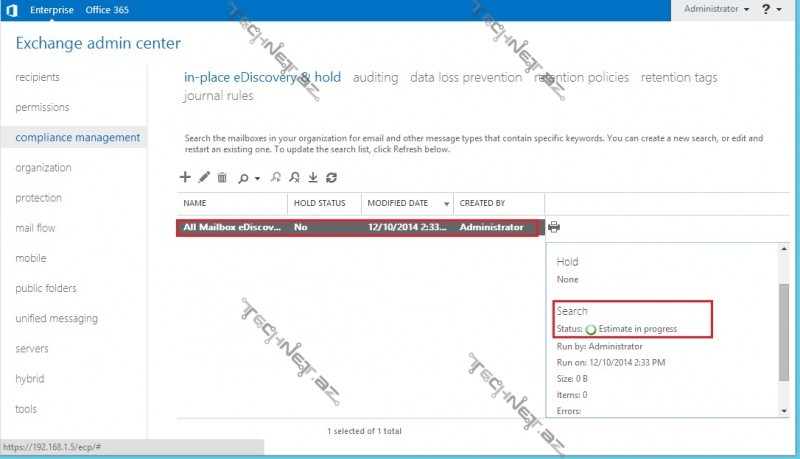Open the MODIFIED DATE sort arrow

point(446,204)
